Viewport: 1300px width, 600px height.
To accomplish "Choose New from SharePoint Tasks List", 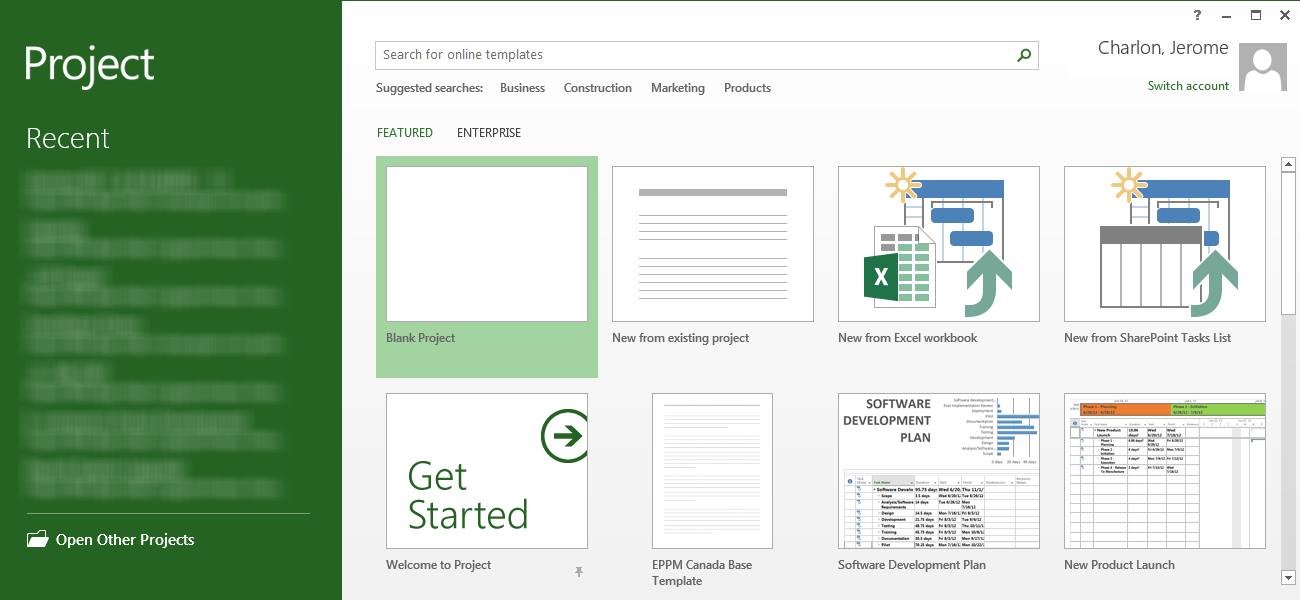I will tap(1165, 244).
